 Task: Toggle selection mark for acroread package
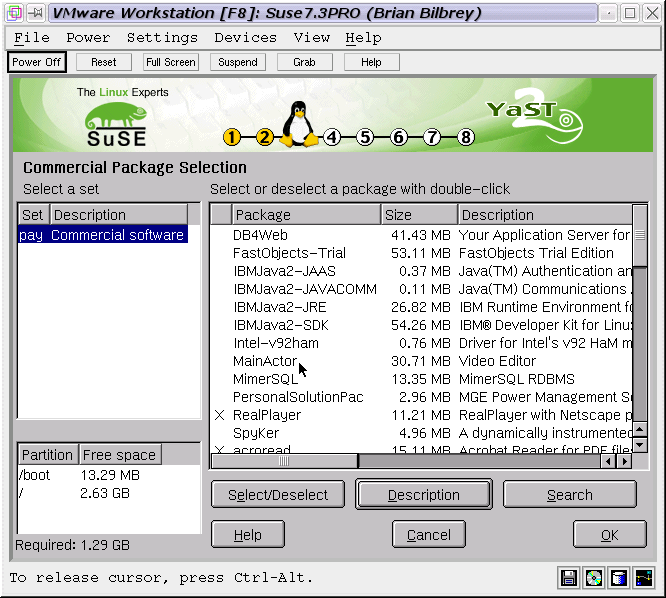220,450
